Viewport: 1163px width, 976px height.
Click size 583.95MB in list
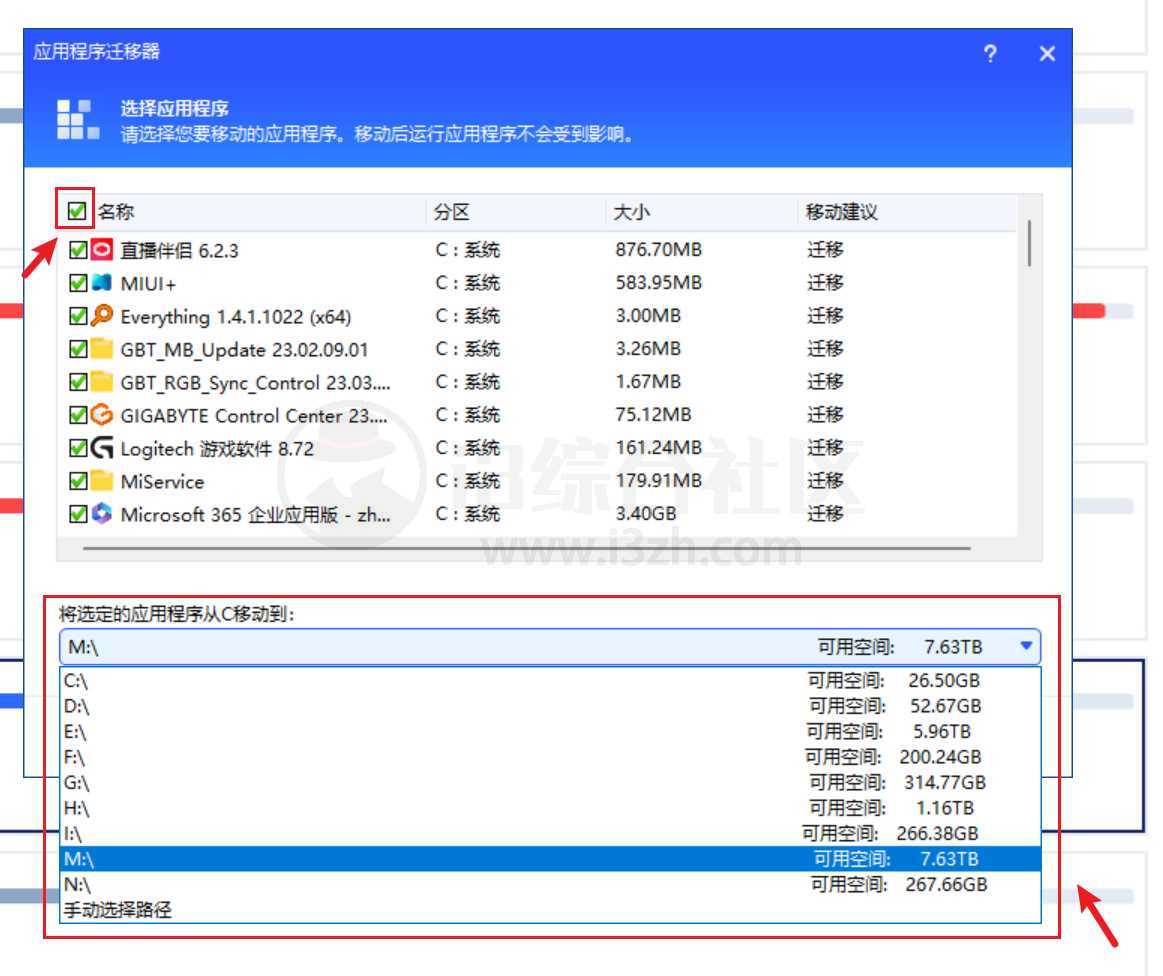(658, 283)
